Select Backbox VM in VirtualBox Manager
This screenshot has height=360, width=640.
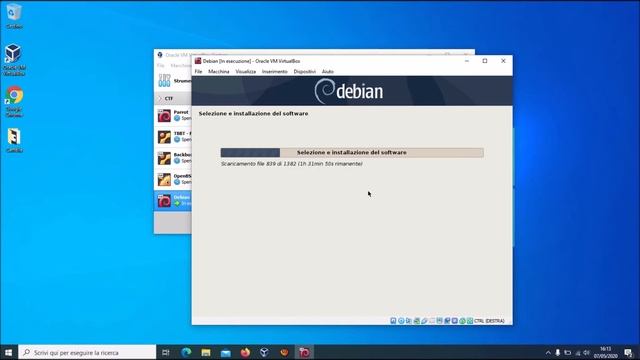[x=173, y=158]
